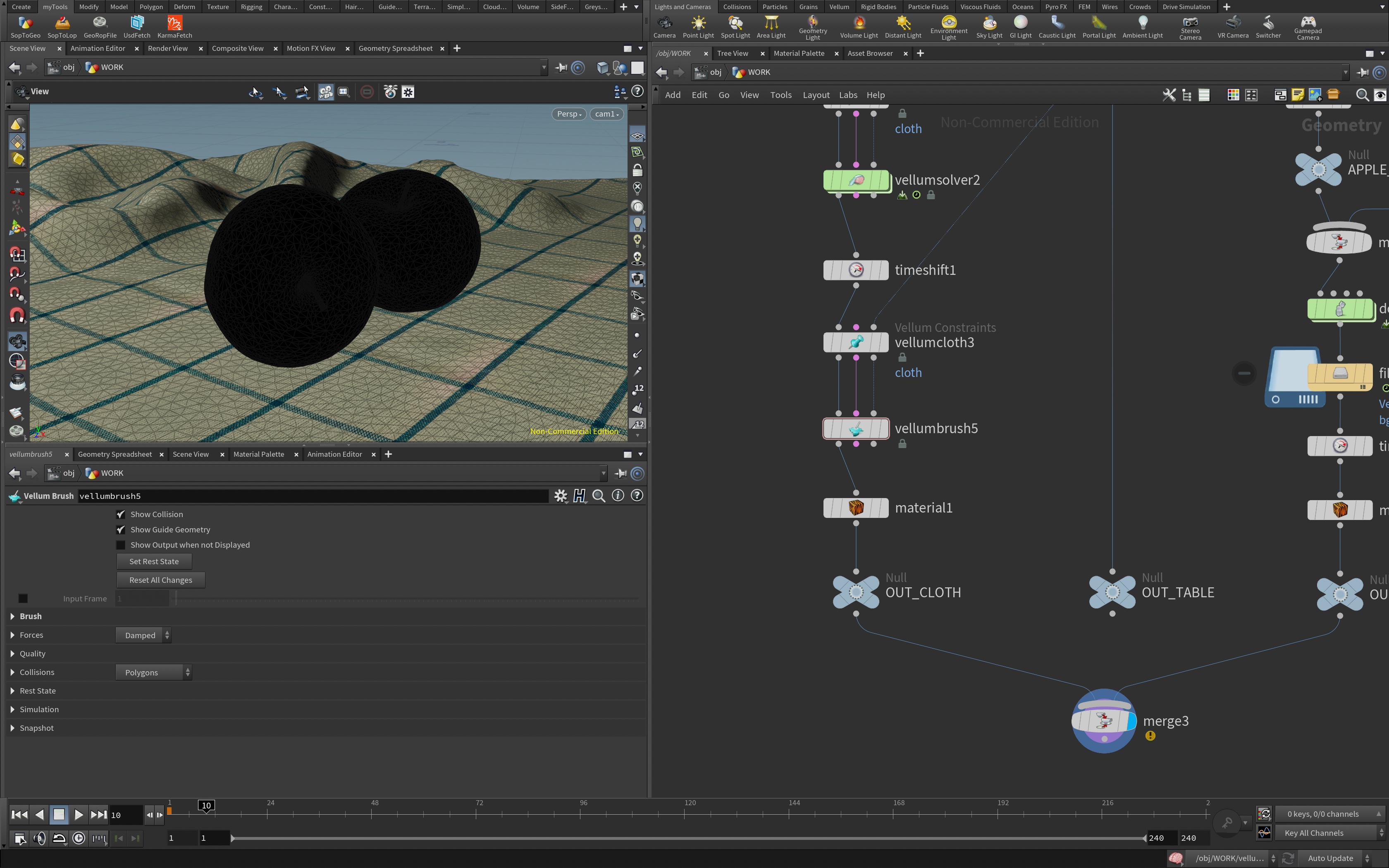
Task: Launch the SopToLop shelf tool
Action: [x=62, y=27]
